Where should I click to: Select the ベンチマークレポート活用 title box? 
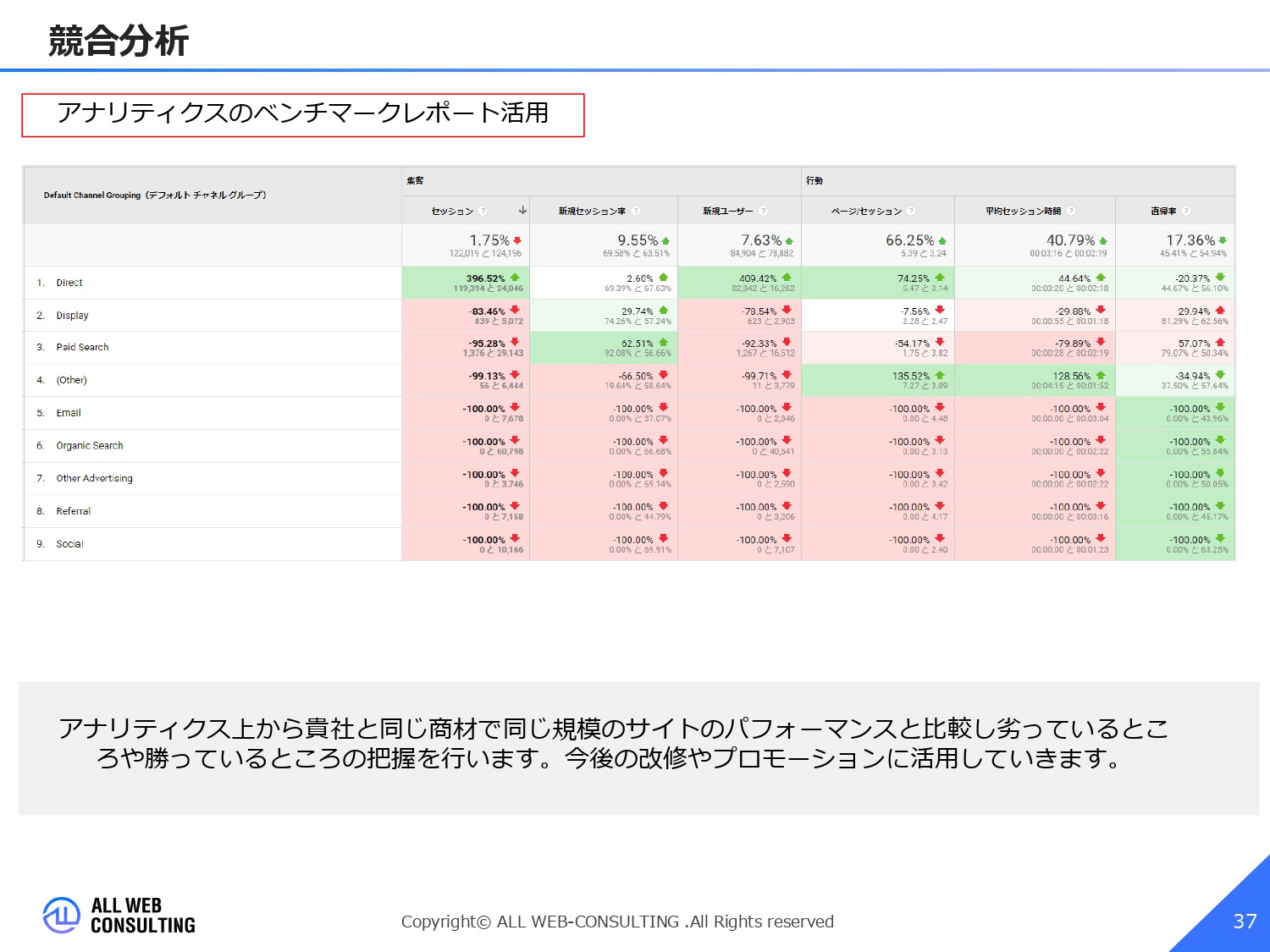coord(303,113)
